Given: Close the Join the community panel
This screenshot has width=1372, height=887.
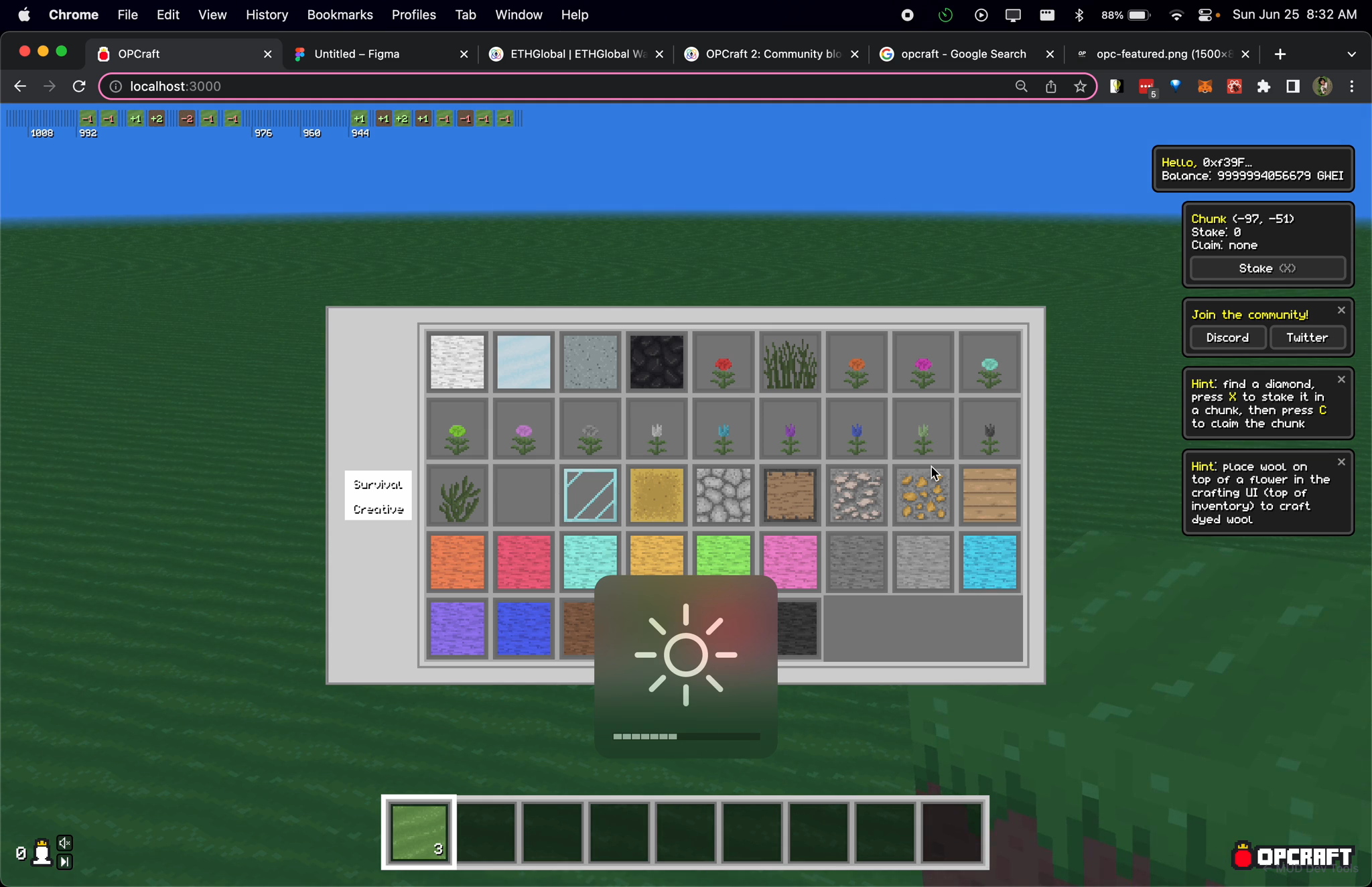Looking at the screenshot, I should (1341, 310).
